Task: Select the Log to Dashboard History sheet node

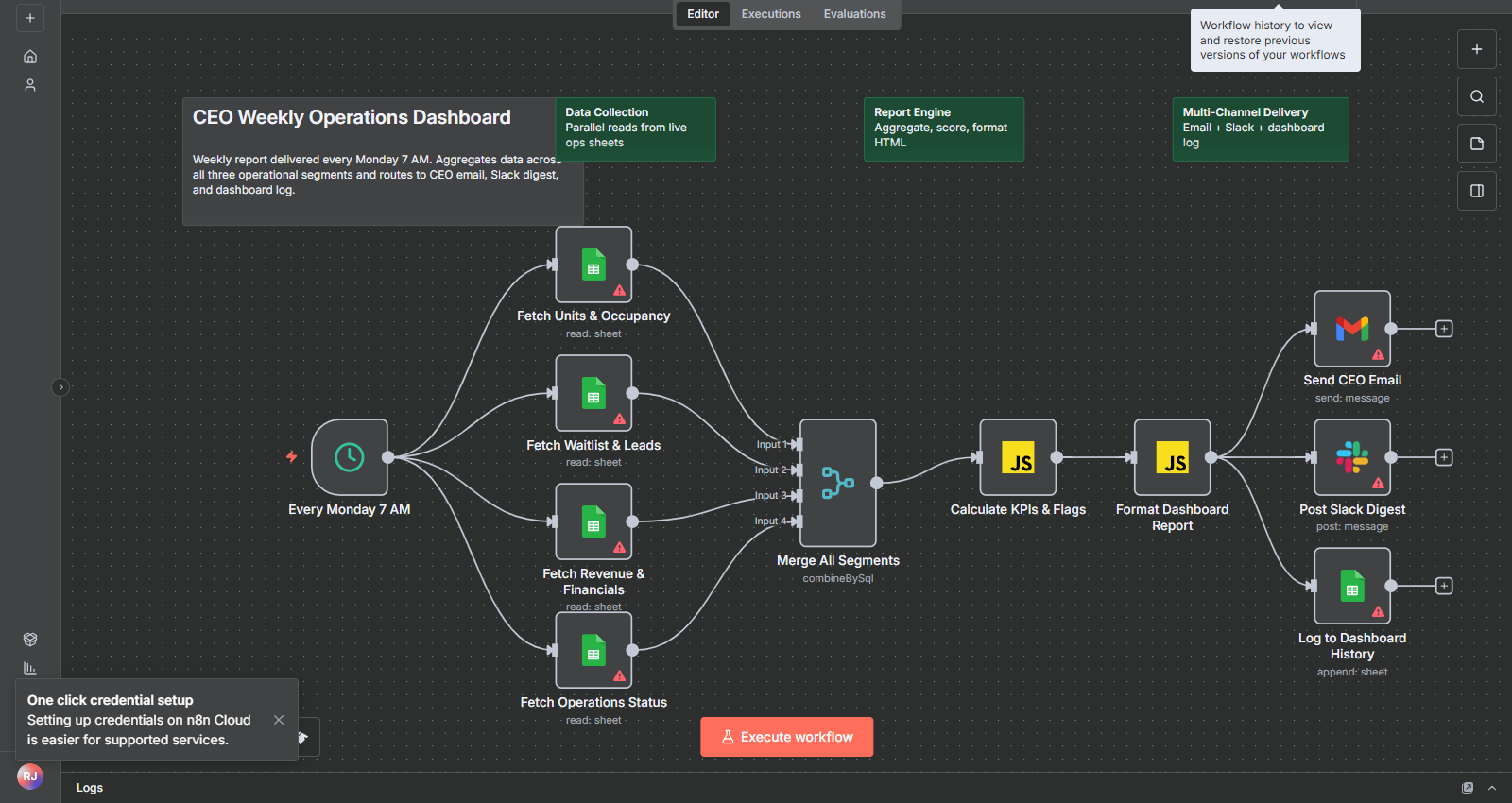Action: coord(1352,586)
